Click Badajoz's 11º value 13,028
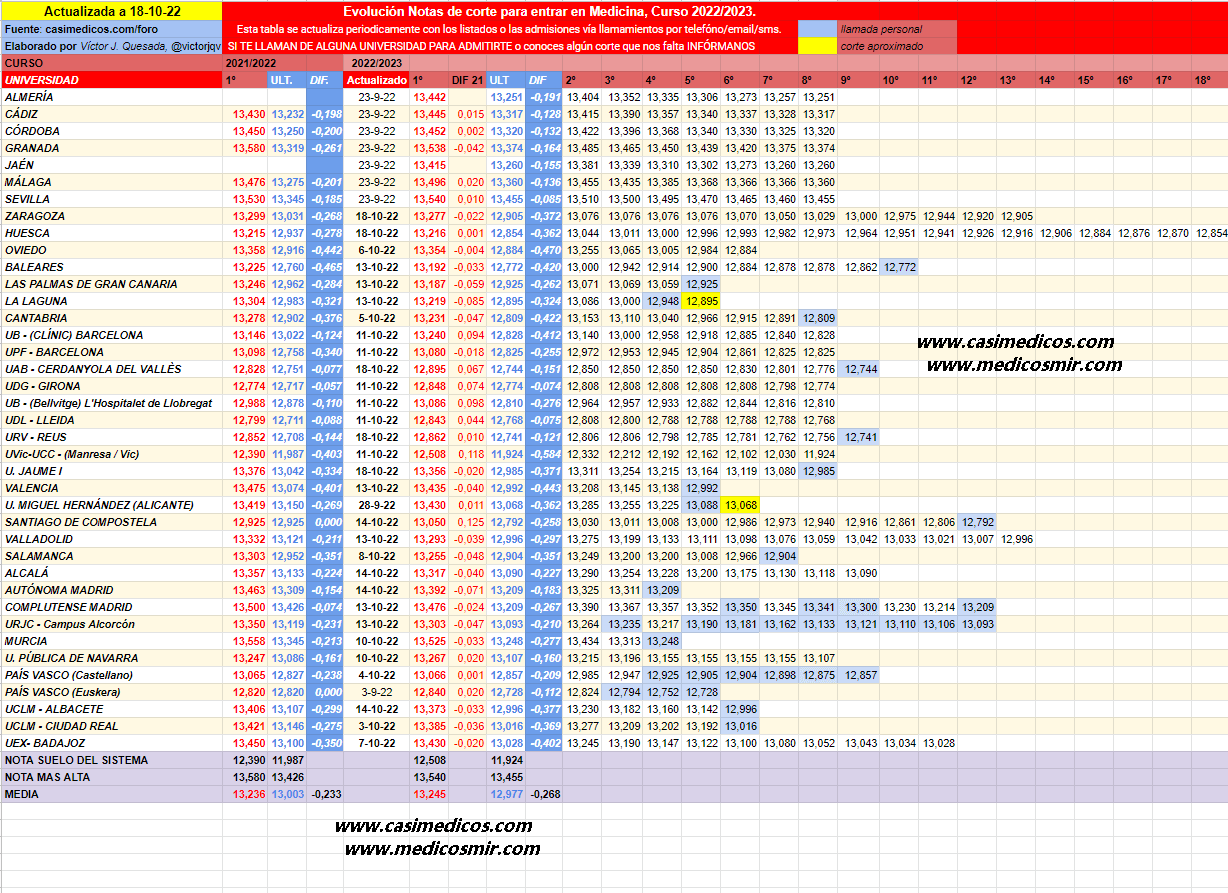 tap(938, 743)
